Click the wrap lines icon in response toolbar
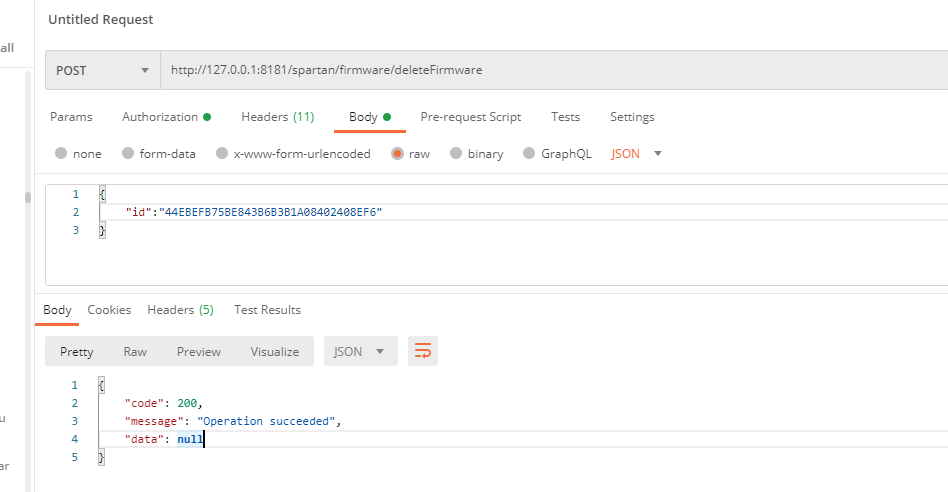Screen dimensions: 948x492 pos(423,351)
